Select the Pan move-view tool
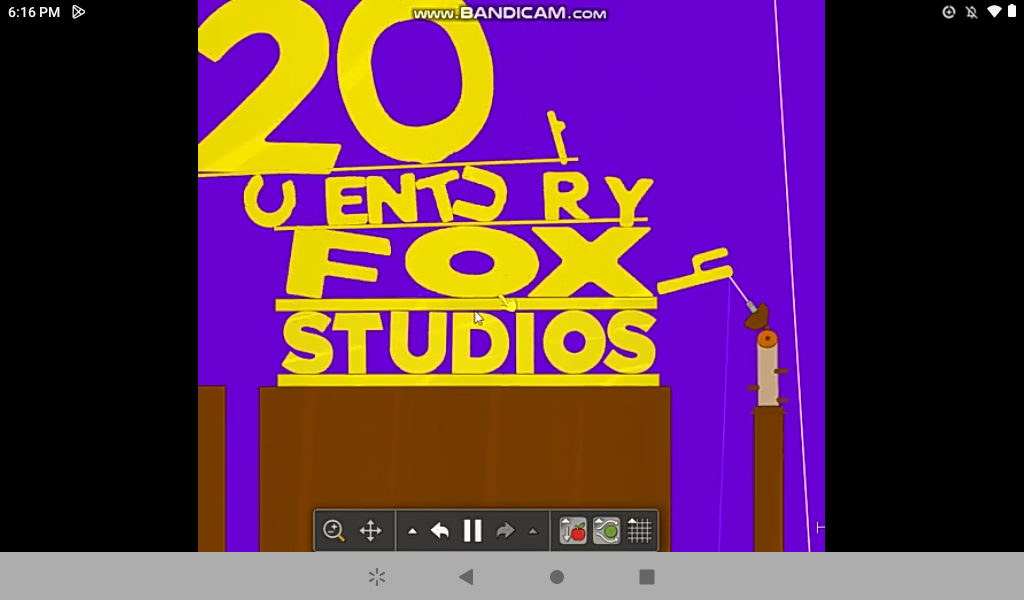The image size is (1024, 600). (370, 531)
